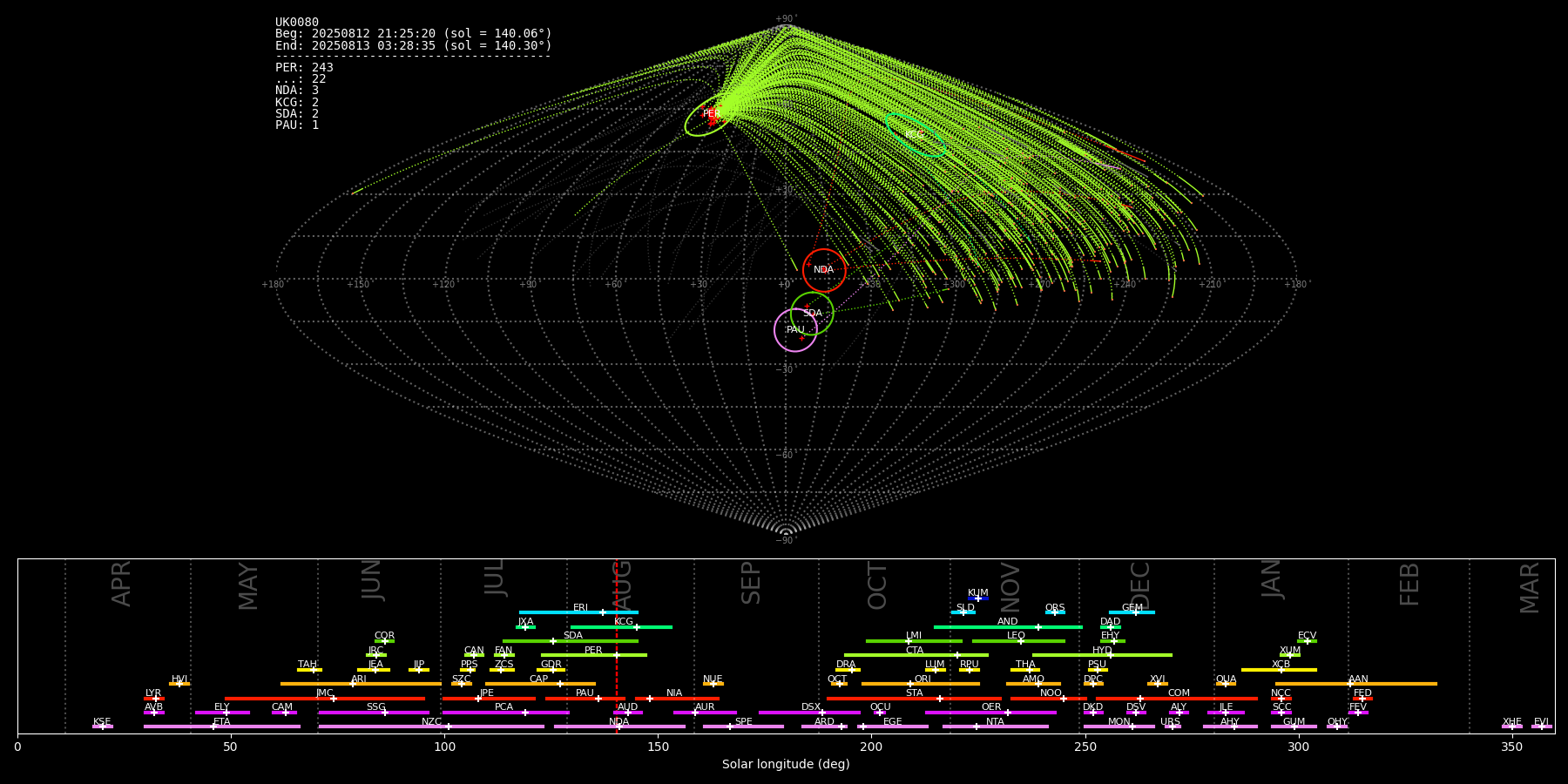Click the station ID text UK0080

tap(297, 22)
